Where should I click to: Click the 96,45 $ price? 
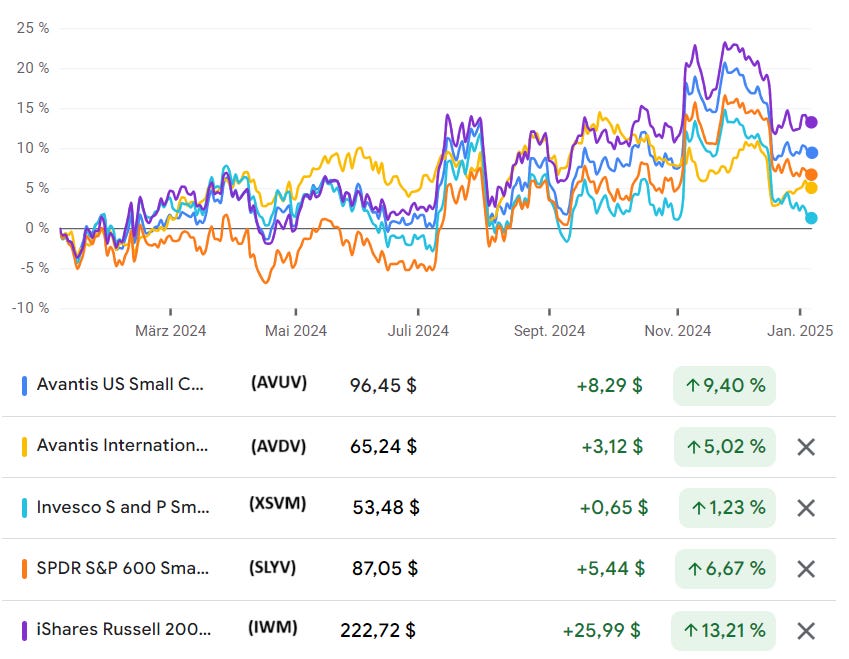pos(383,386)
